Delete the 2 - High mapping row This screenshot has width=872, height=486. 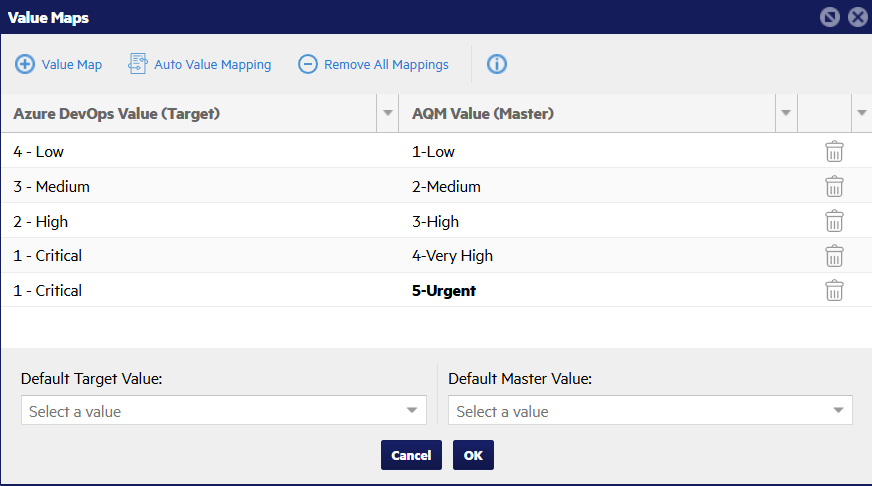point(834,222)
